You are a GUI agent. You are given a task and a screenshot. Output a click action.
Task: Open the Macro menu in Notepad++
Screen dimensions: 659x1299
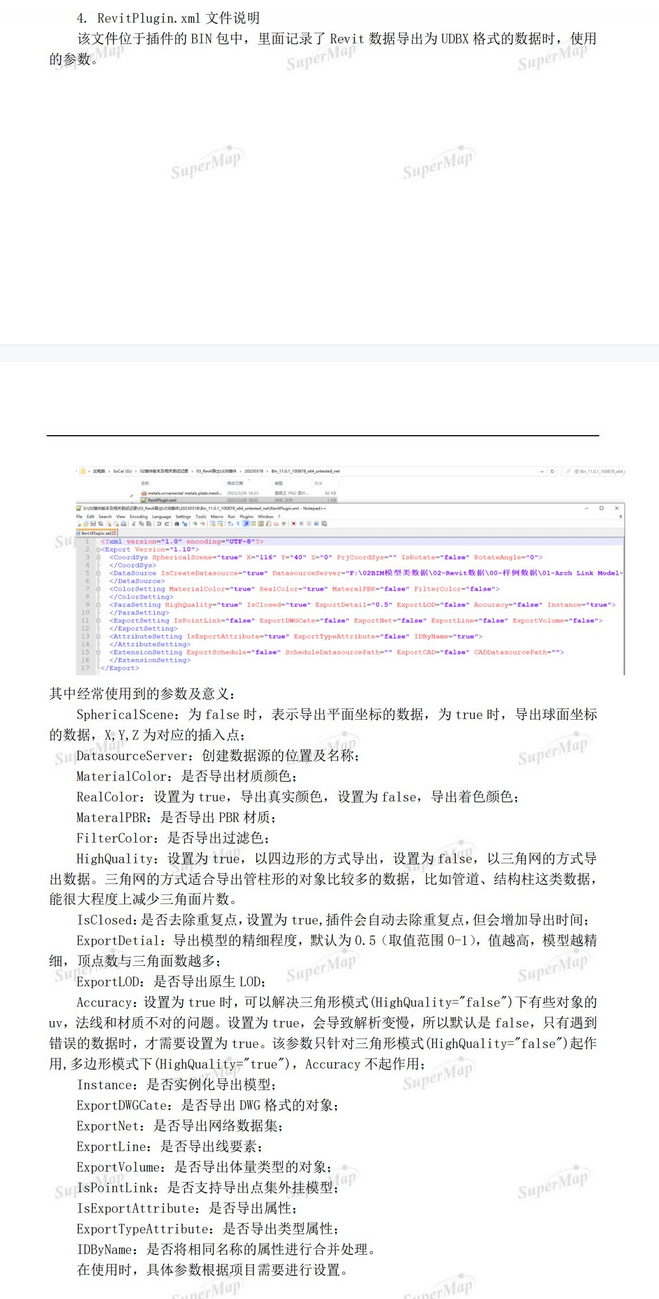(x=217, y=516)
